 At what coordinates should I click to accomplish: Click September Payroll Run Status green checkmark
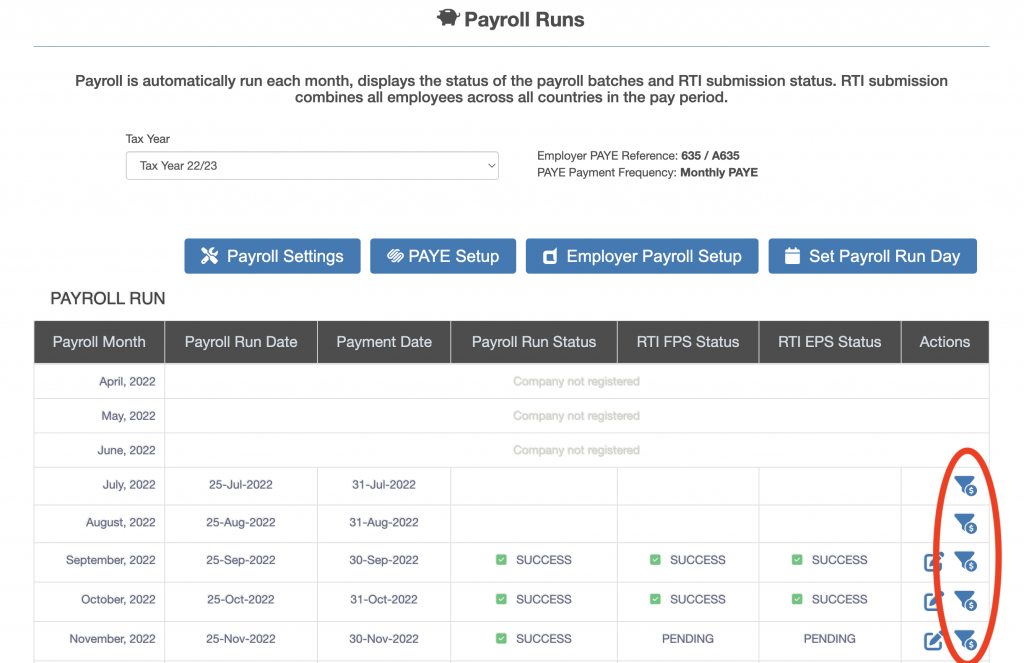tap(501, 560)
